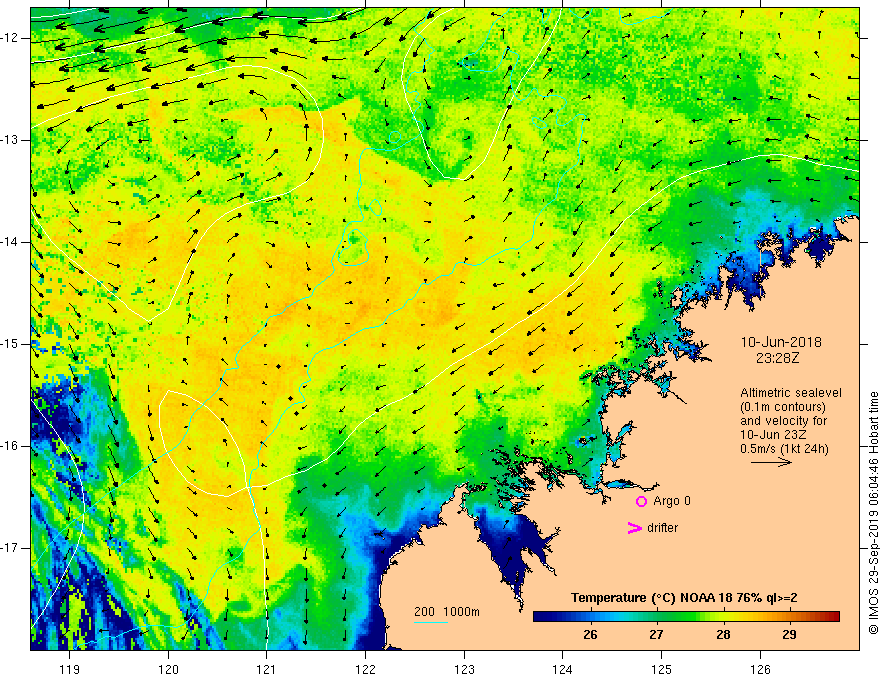Click the longitude axis label 125
This screenshot has height=680, width=880.
coord(662,669)
